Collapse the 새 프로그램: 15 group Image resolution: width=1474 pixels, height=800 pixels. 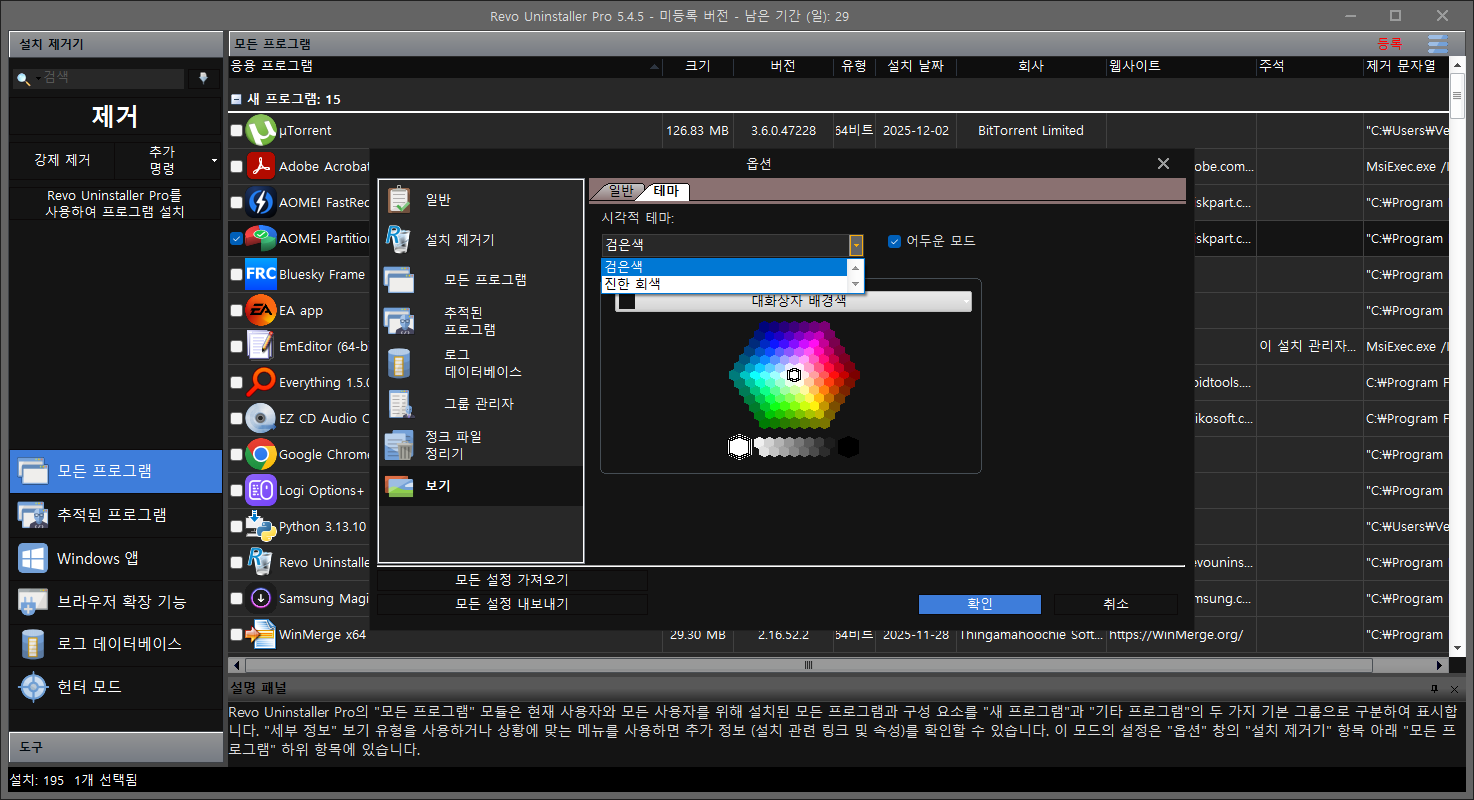coord(236,99)
